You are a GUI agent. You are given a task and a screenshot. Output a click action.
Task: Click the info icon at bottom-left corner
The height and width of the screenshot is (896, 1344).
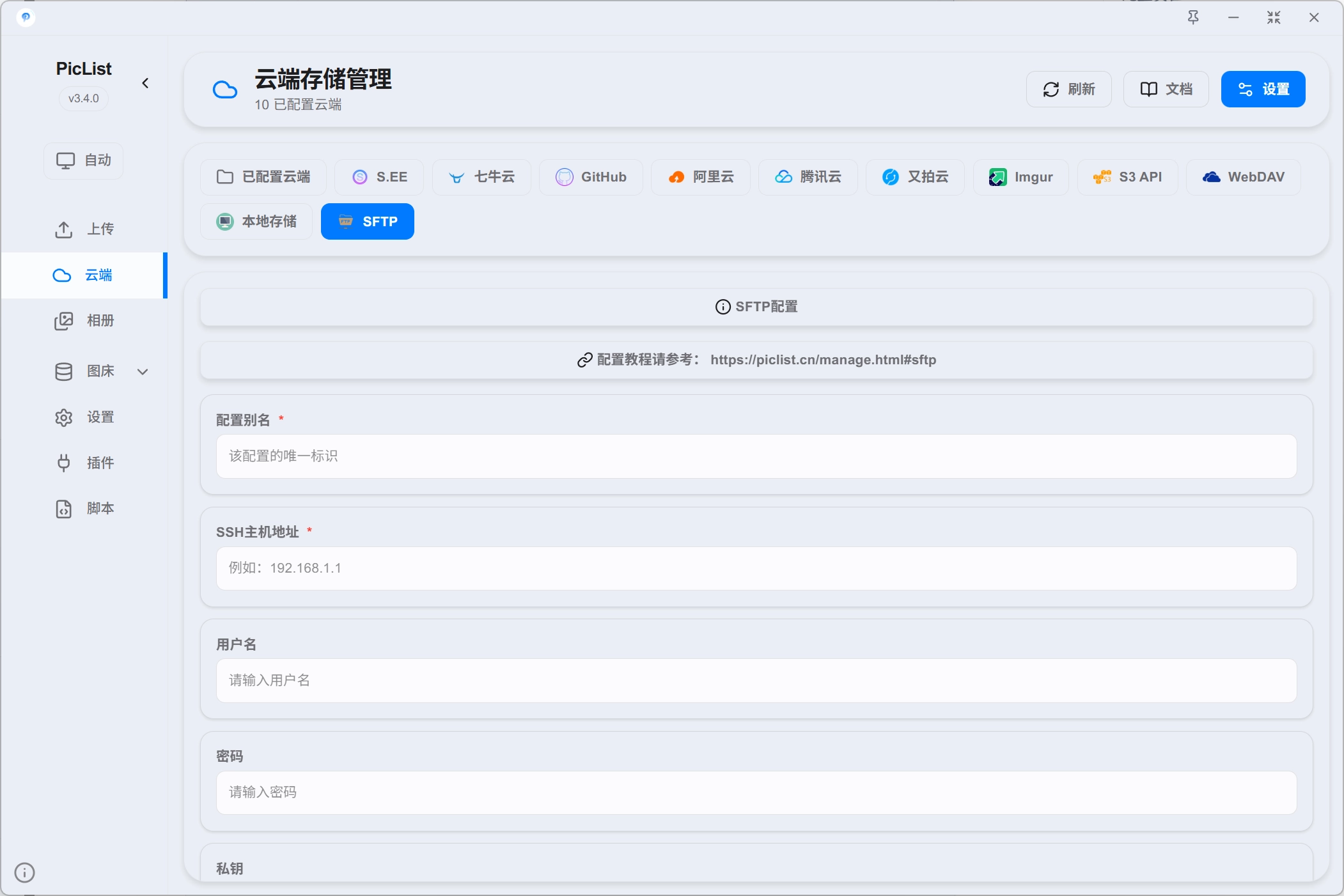[24, 872]
